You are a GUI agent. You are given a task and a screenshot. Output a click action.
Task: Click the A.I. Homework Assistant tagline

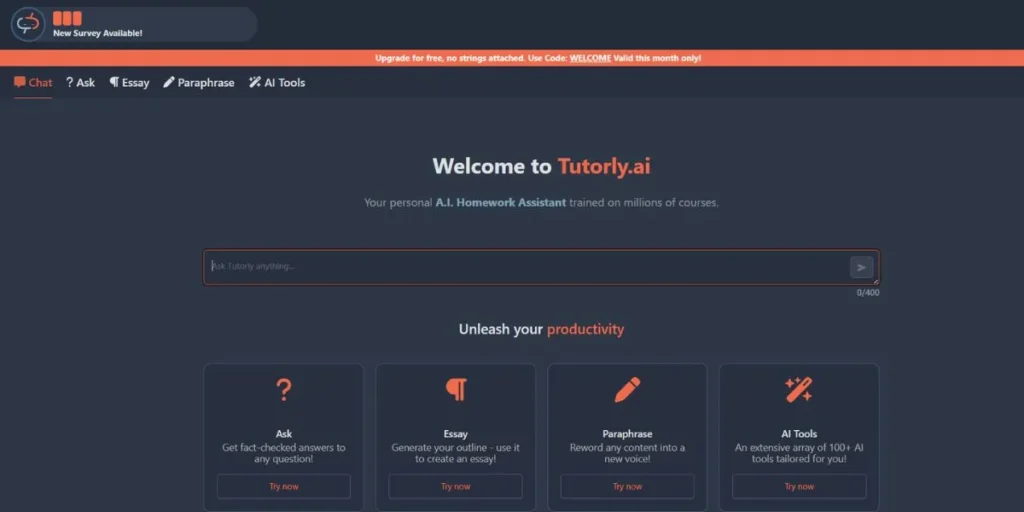tap(501, 202)
